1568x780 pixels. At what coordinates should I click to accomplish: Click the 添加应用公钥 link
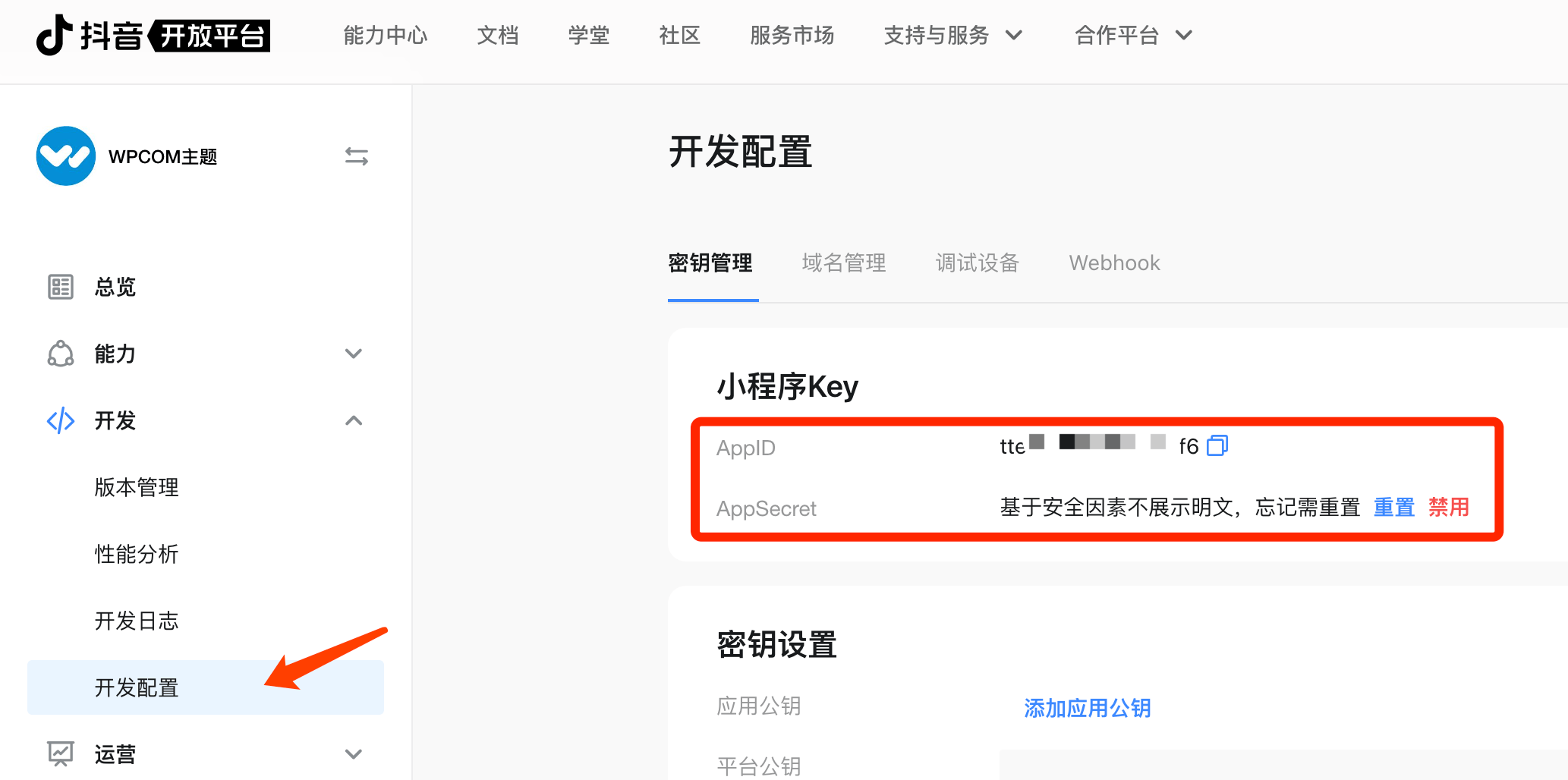[1088, 708]
